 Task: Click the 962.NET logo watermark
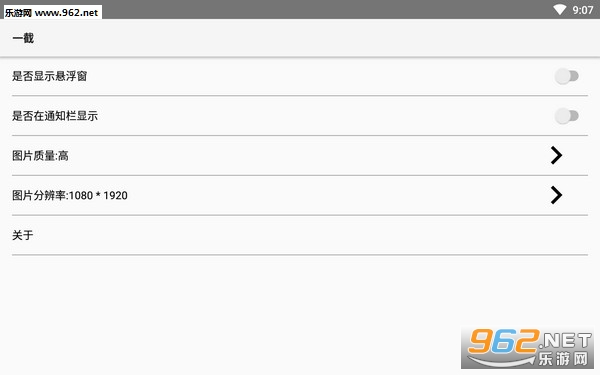(528, 348)
